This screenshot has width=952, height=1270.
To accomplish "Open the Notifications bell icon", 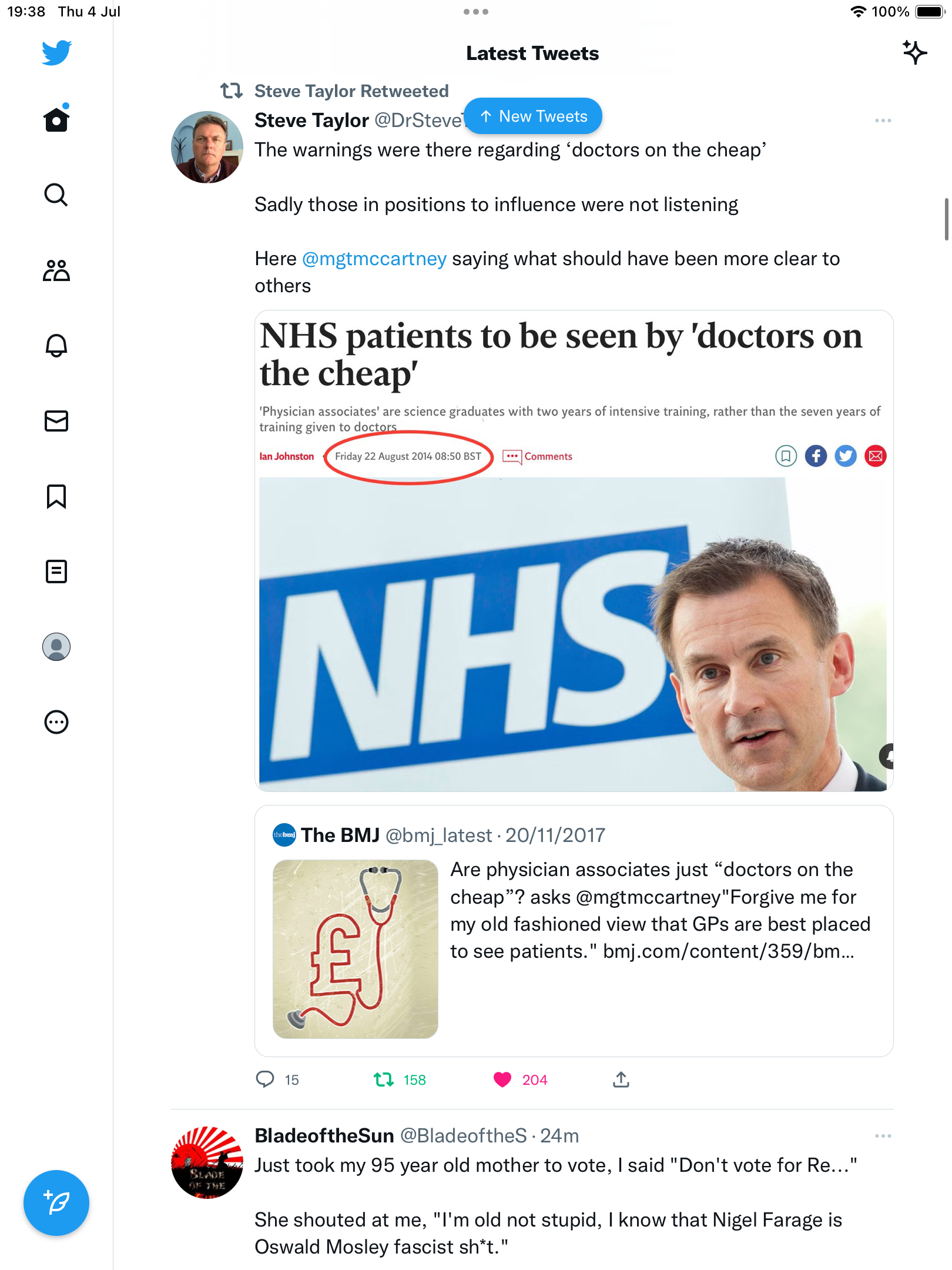I will (56, 346).
